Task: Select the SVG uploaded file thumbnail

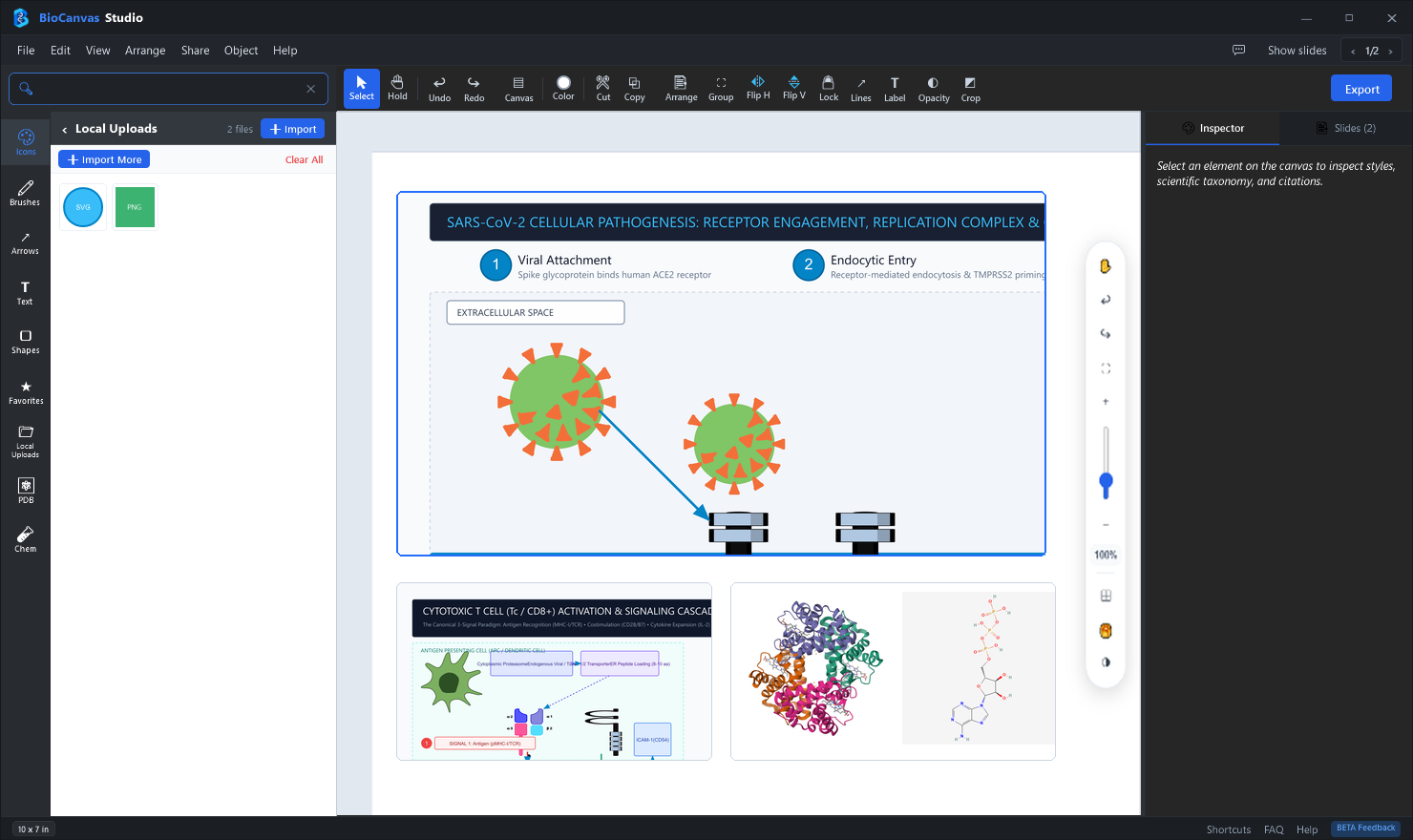Action: 83,207
